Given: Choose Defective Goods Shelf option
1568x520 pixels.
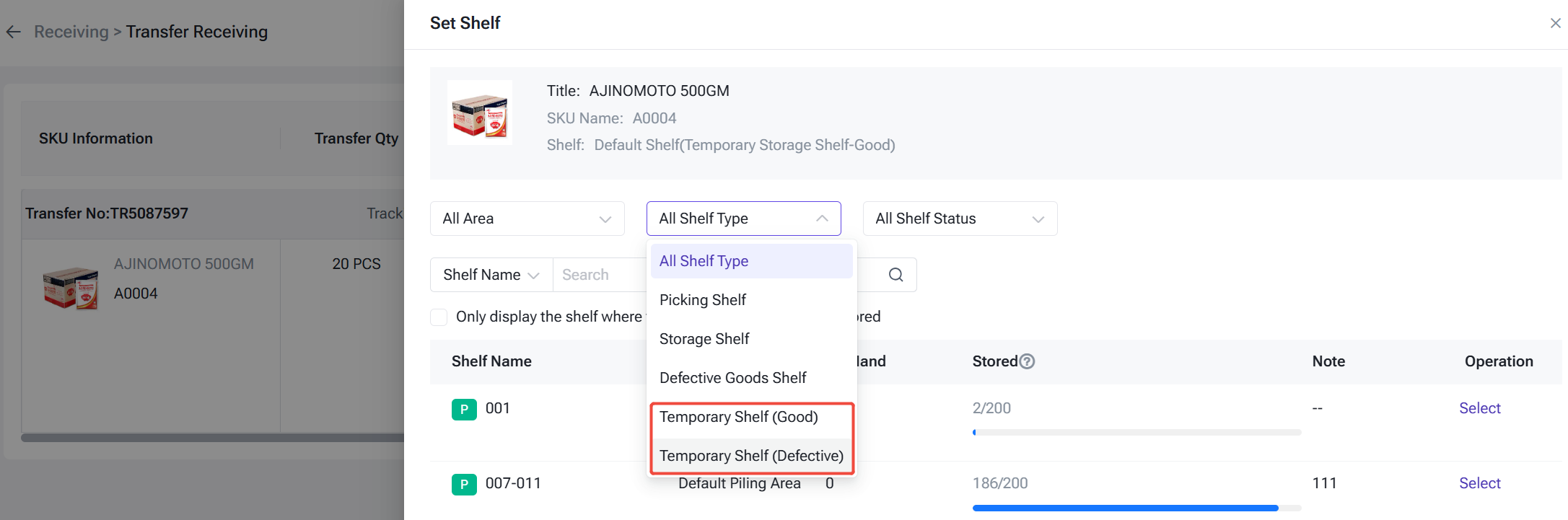Looking at the screenshot, I should click(752, 378).
